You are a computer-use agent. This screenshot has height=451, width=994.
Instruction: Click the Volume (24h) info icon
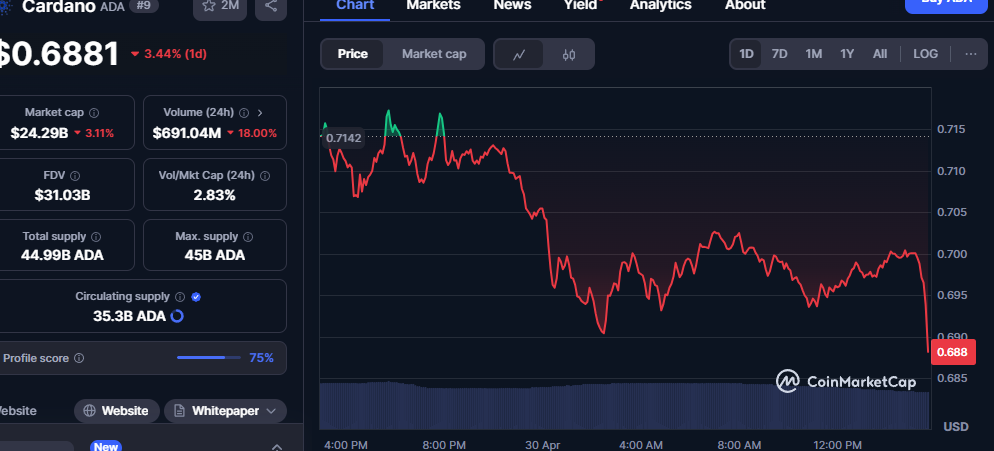pyautogui.click(x=245, y=113)
